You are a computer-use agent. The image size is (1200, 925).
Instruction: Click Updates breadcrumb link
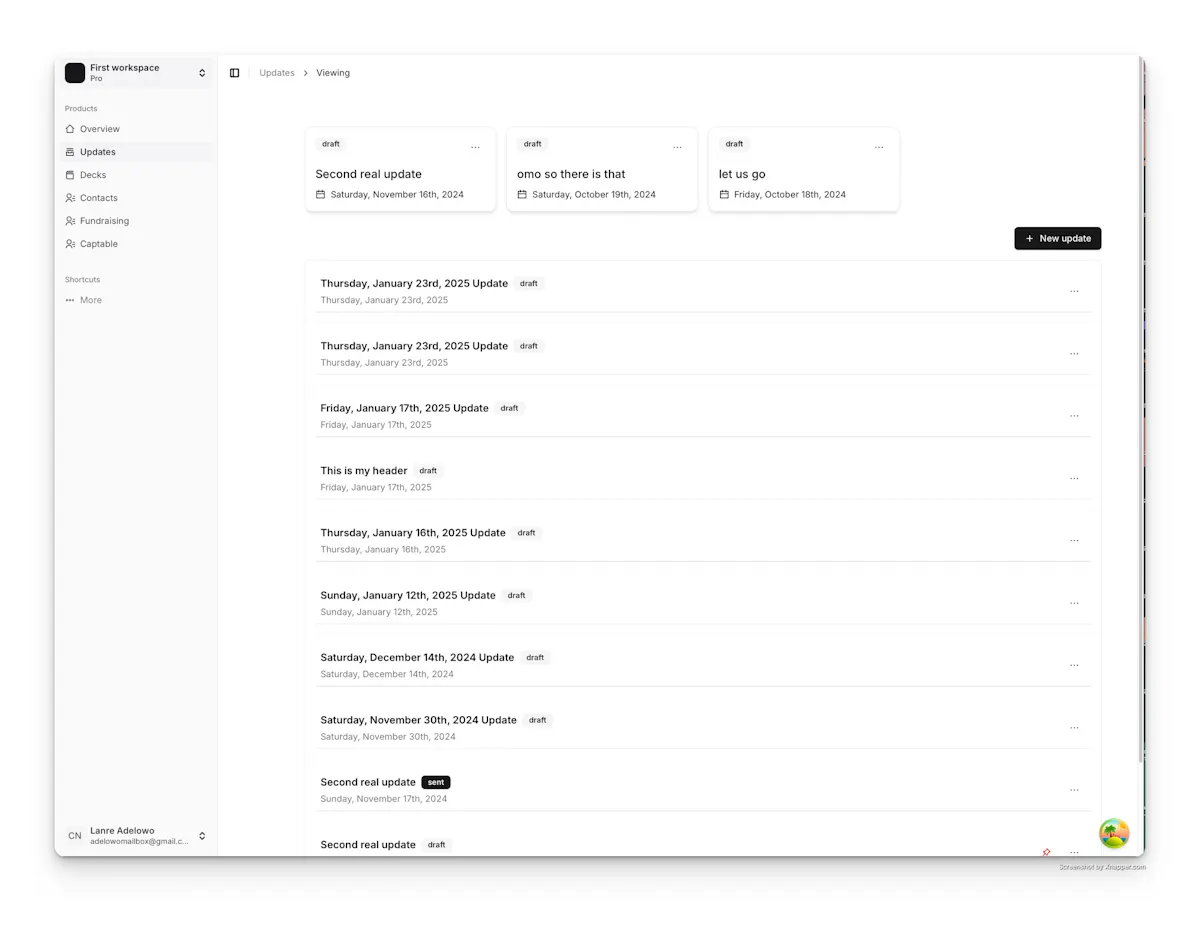277,73
